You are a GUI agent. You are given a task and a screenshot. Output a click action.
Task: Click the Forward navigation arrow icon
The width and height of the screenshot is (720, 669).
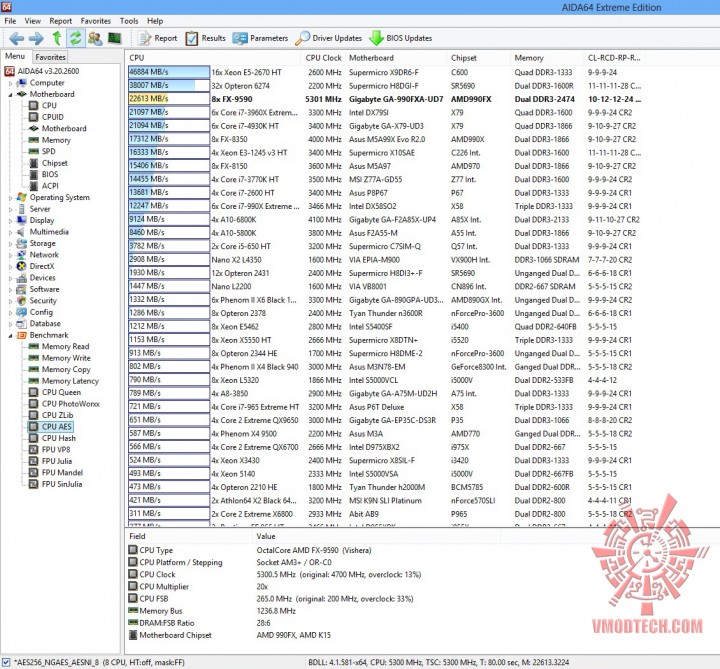[36, 38]
